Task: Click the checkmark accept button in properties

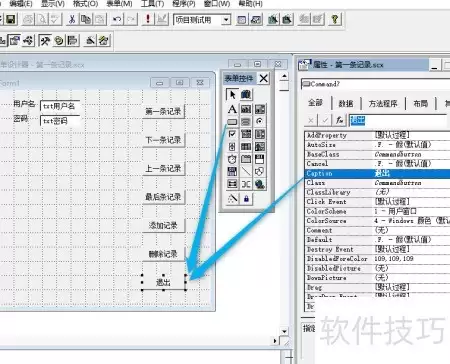Action: click(325, 120)
